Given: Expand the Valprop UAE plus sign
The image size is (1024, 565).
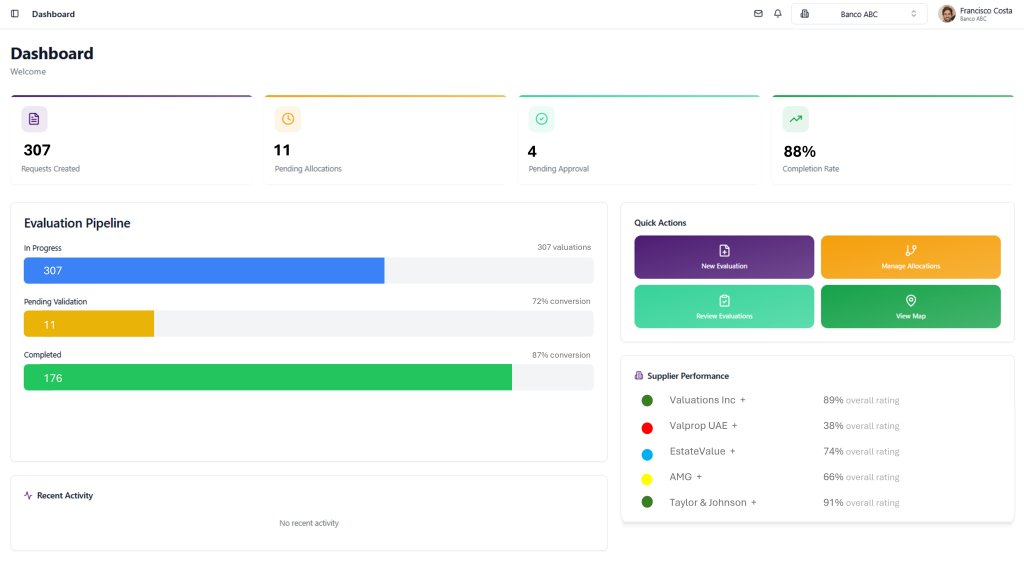Looking at the screenshot, I should coord(735,426).
